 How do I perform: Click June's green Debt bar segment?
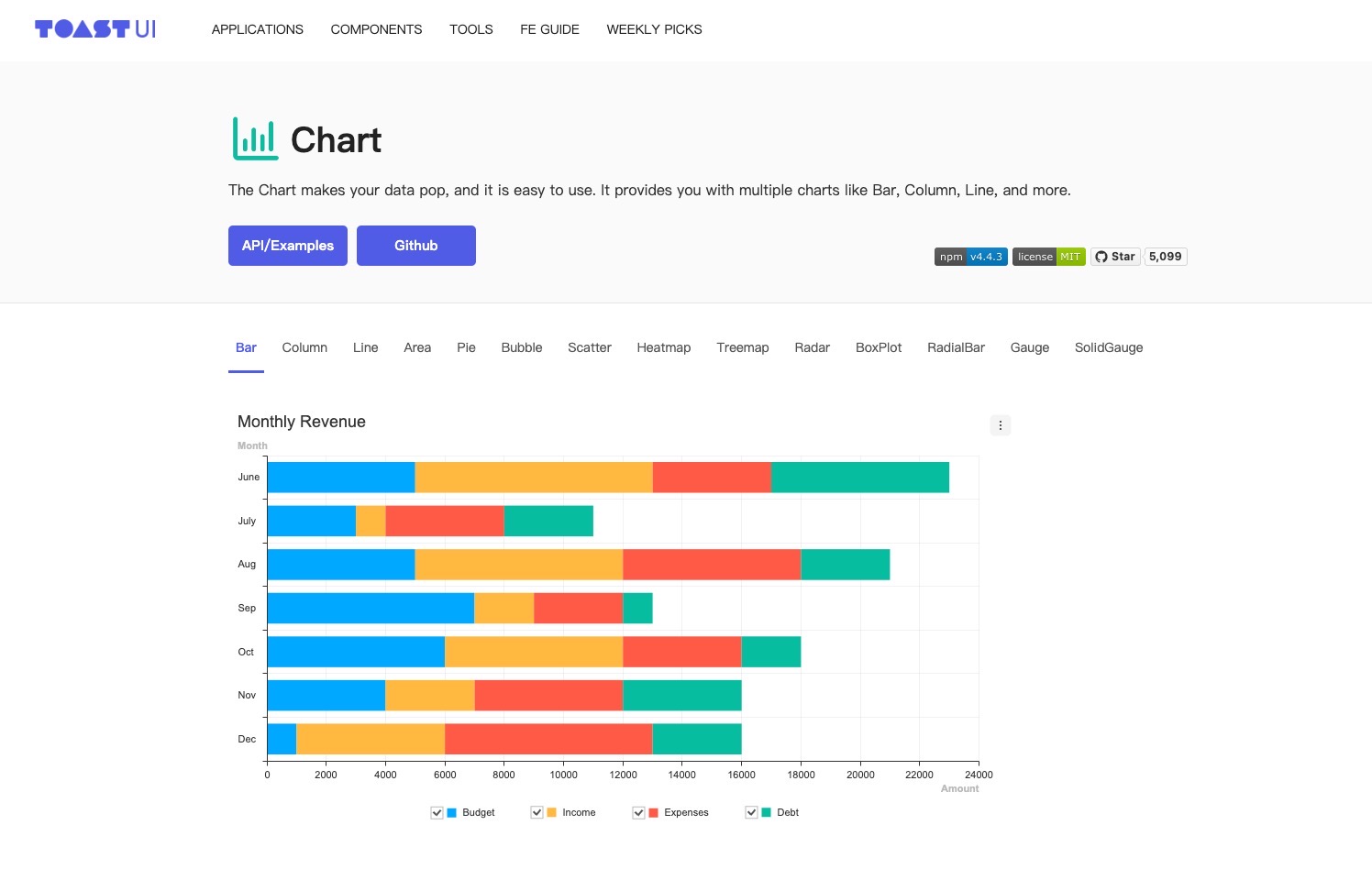click(x=860, y=478)
